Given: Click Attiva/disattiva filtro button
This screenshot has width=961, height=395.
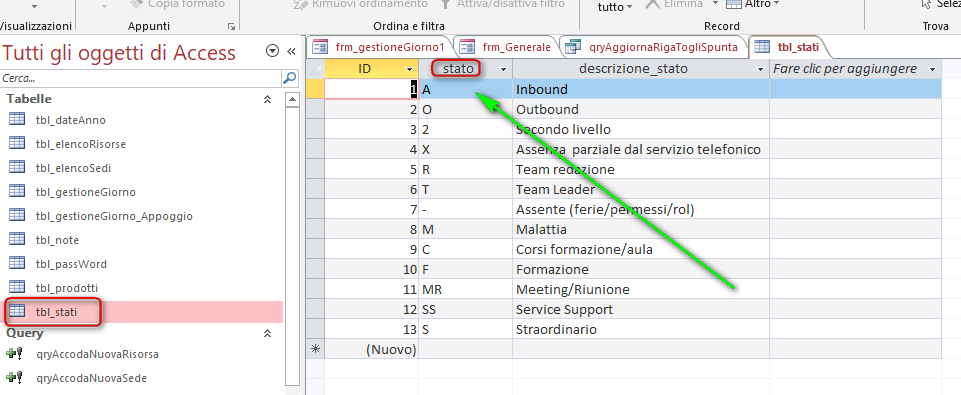Looking at the screenshot, I should (x=502, y=4).
